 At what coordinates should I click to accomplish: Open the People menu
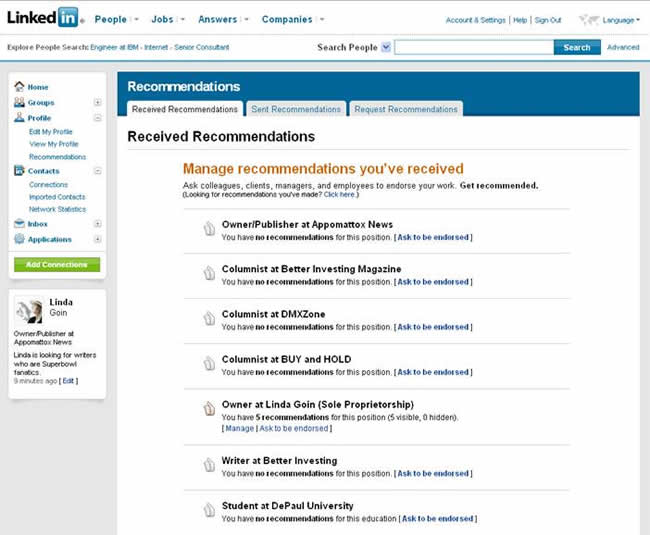click(x=110, y=19)
